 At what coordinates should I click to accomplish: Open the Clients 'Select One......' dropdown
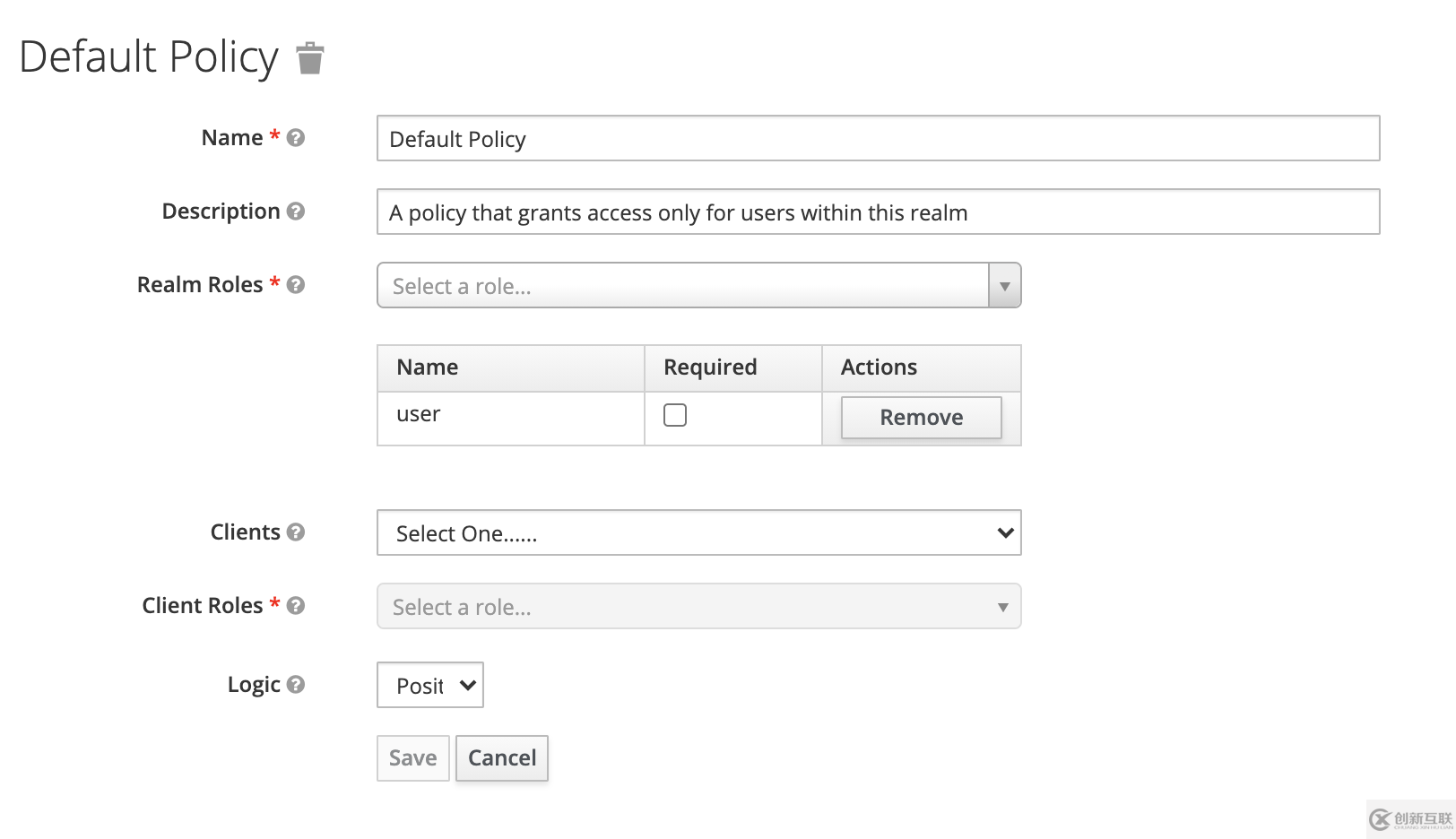(699, 533)
